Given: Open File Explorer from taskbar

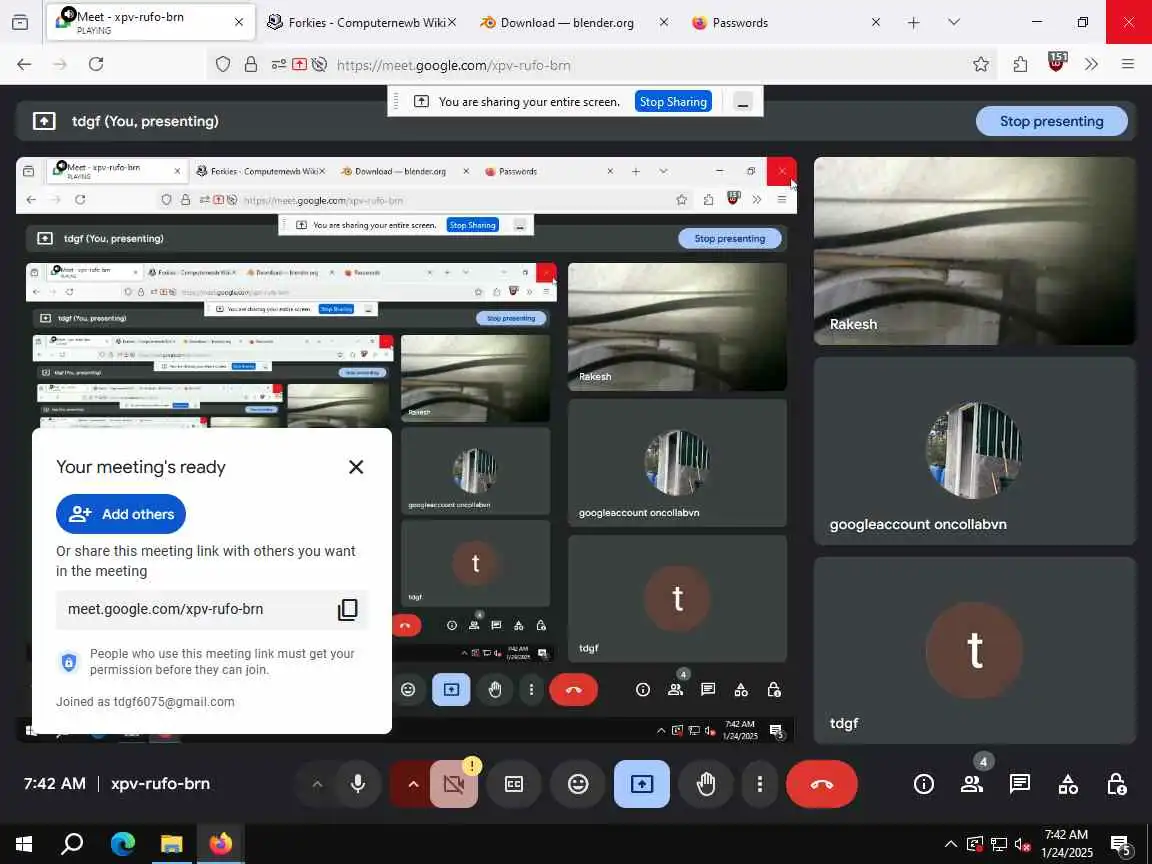Looking at the screenshot, I should point(171,844).
